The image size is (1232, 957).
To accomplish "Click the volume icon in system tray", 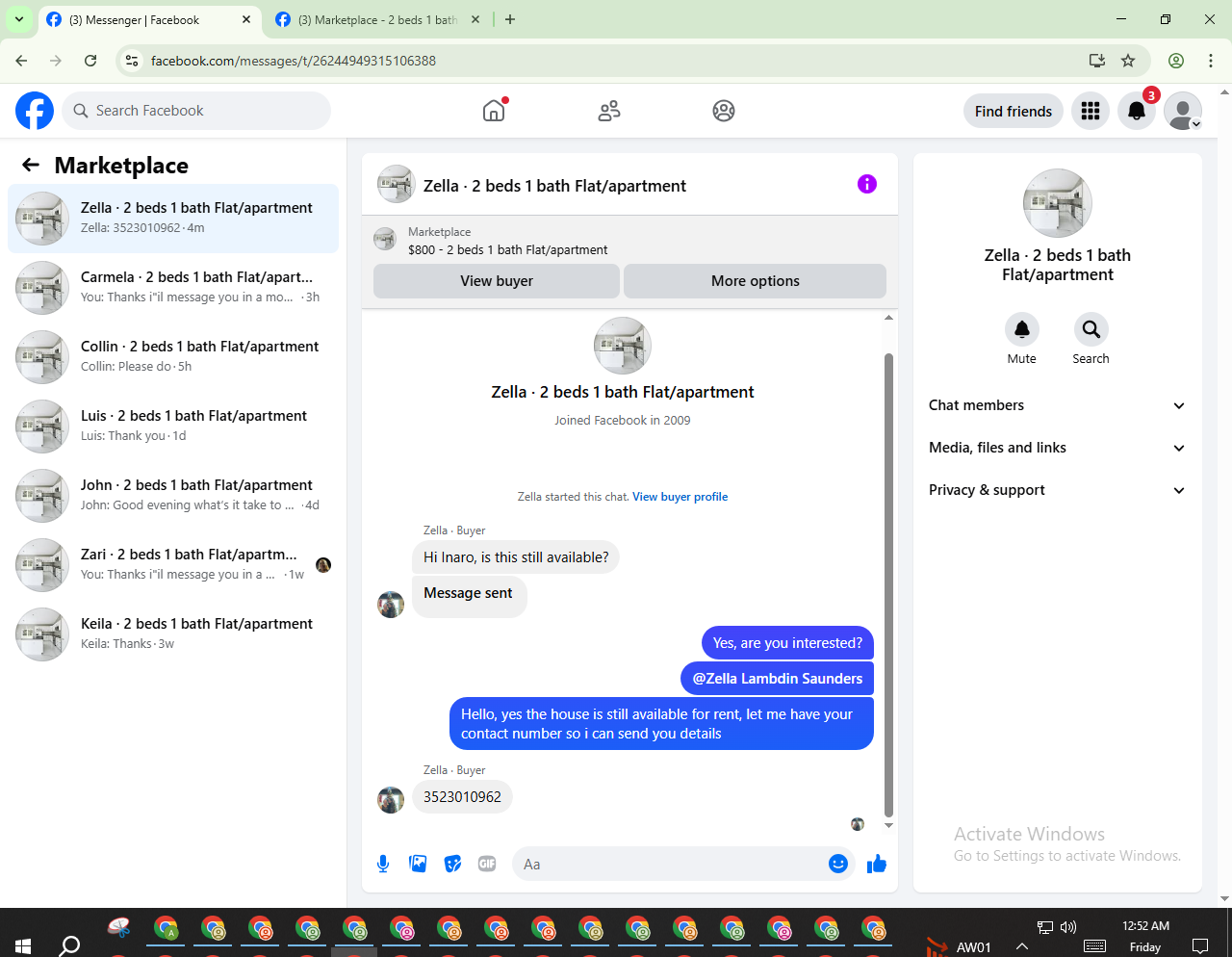I will (1068, 927).
